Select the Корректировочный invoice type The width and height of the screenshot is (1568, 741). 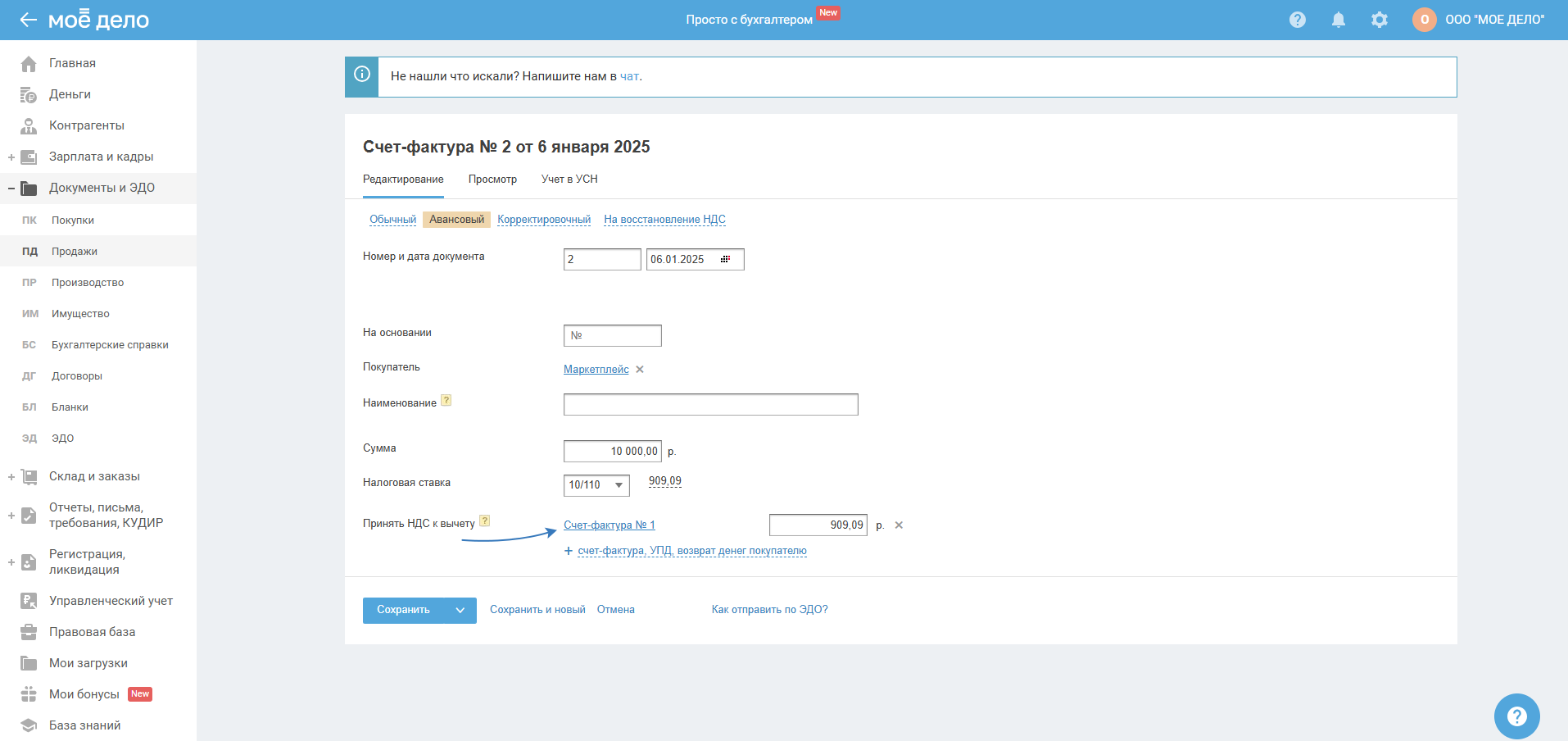pos(544,220)
